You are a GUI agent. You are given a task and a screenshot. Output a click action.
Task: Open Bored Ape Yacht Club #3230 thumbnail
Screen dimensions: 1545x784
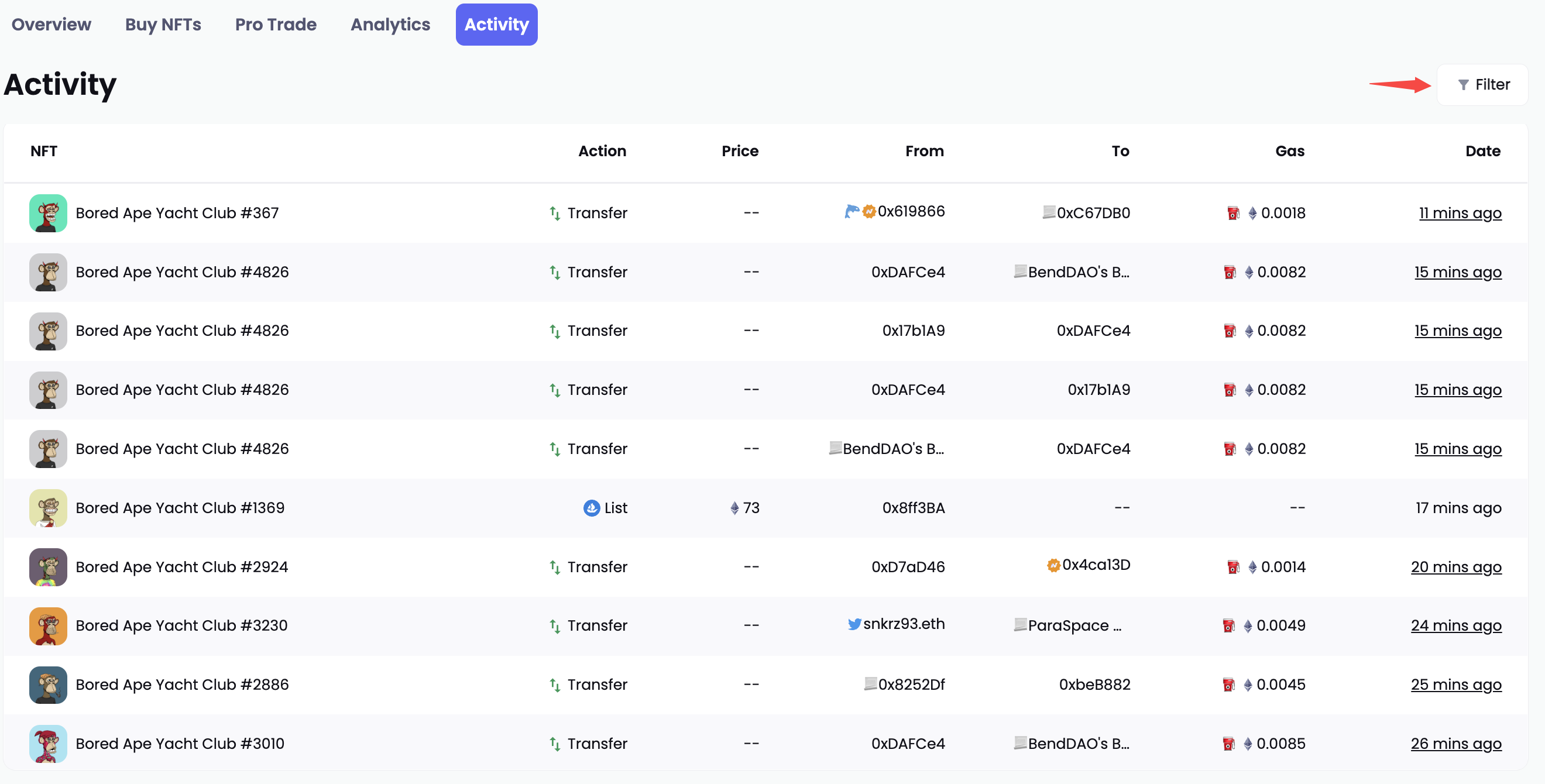tap(48, 625)
